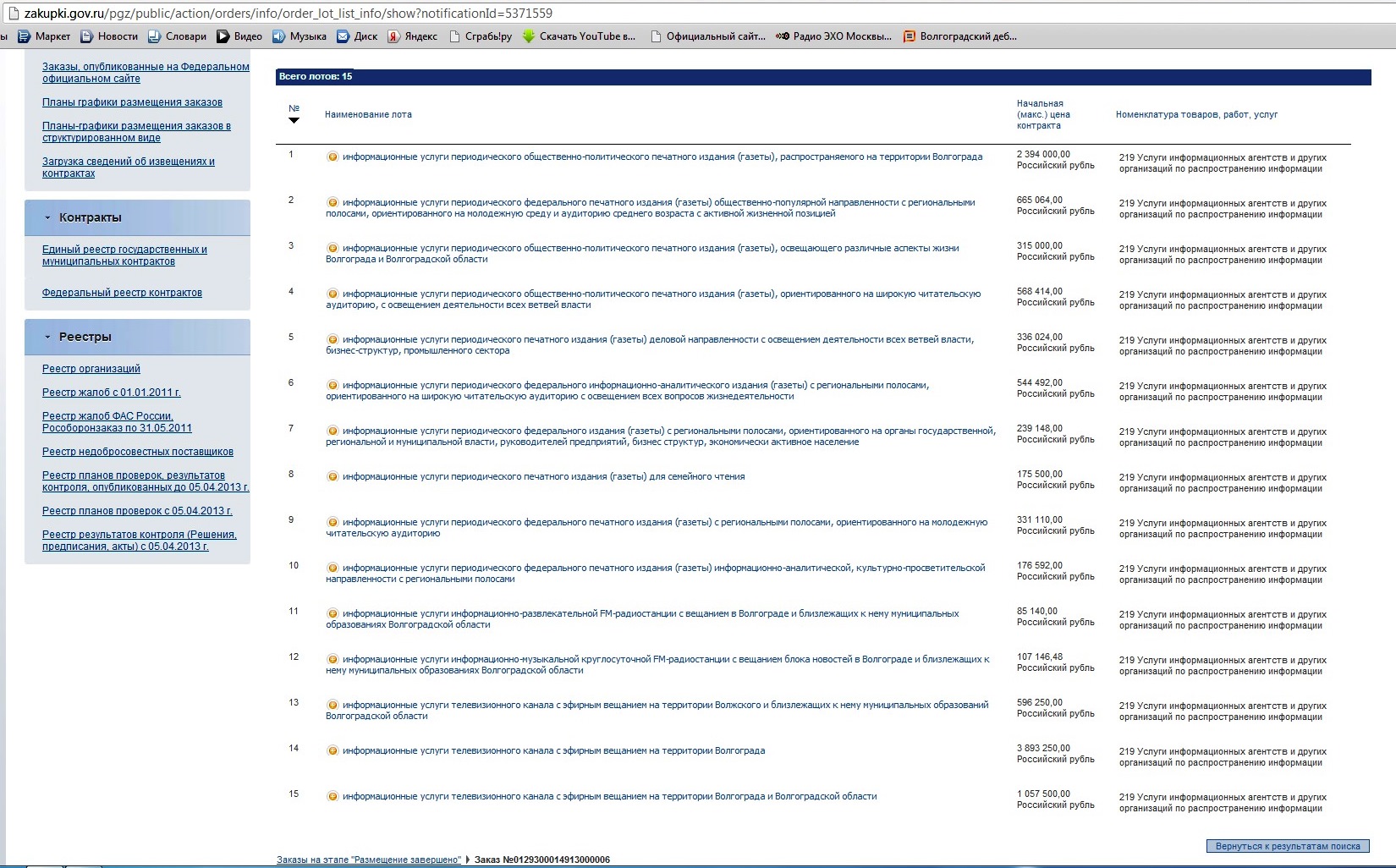This screenshot has width=1396, height=868.
Task: Click the breadcrumb Заказы на этапе Размещение завершено
Action: 369,860
